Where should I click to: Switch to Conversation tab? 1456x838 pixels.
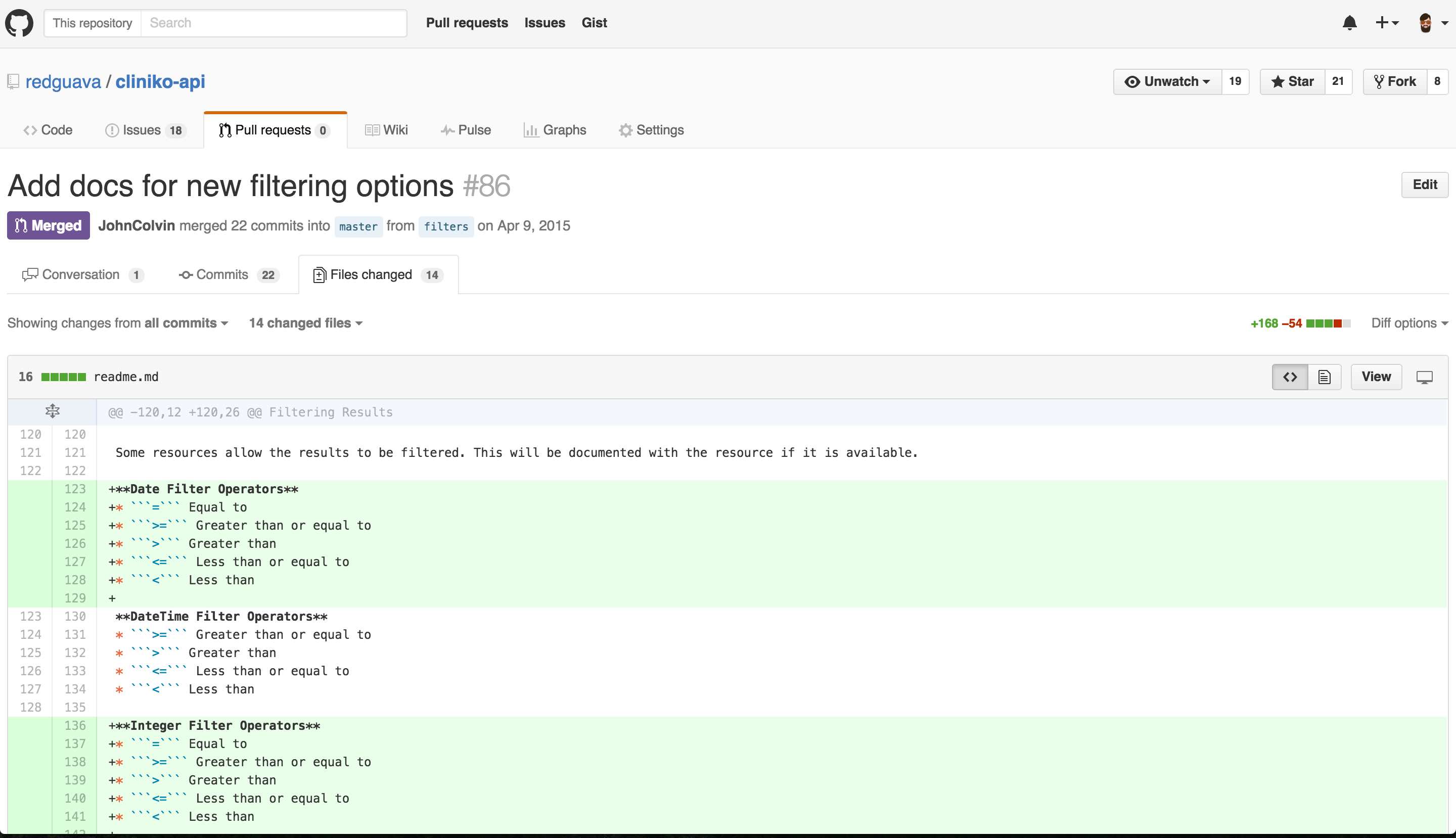(x=83, y=275)
